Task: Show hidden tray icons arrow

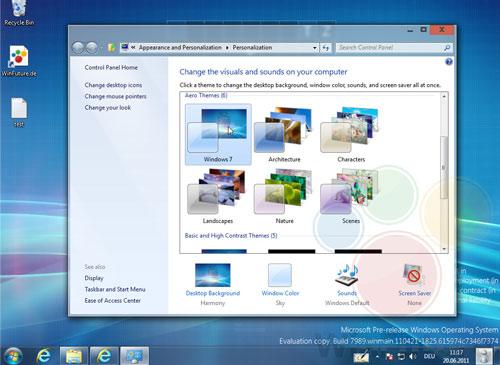Action: (377, 356)
